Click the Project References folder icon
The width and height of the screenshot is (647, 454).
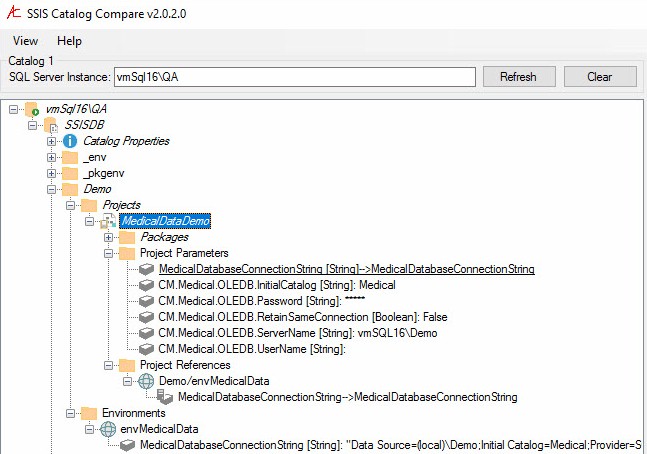pyautogui.click(x=127, y=365)
